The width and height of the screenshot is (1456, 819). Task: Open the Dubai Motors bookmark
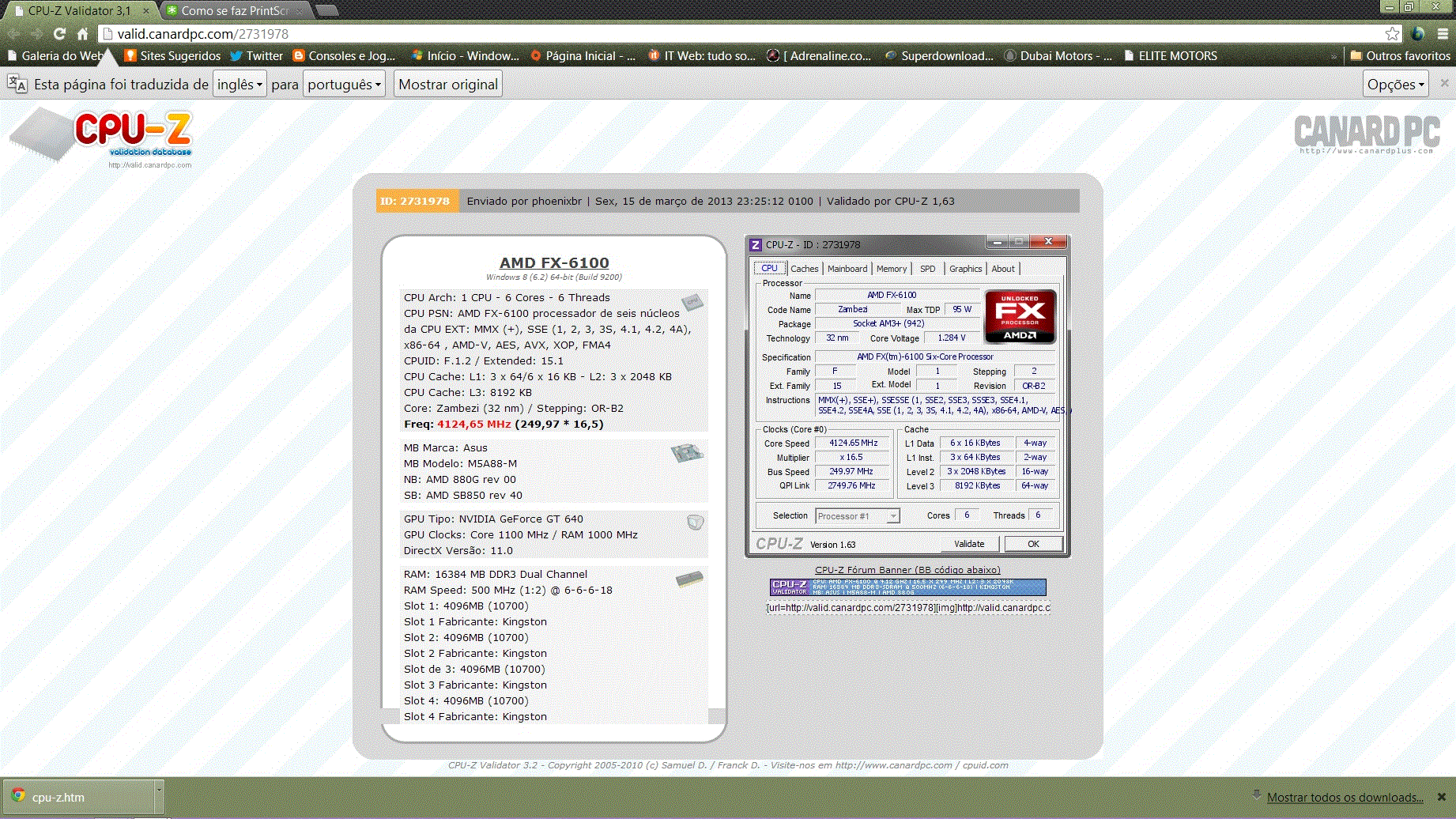[x=1058, y=55]
